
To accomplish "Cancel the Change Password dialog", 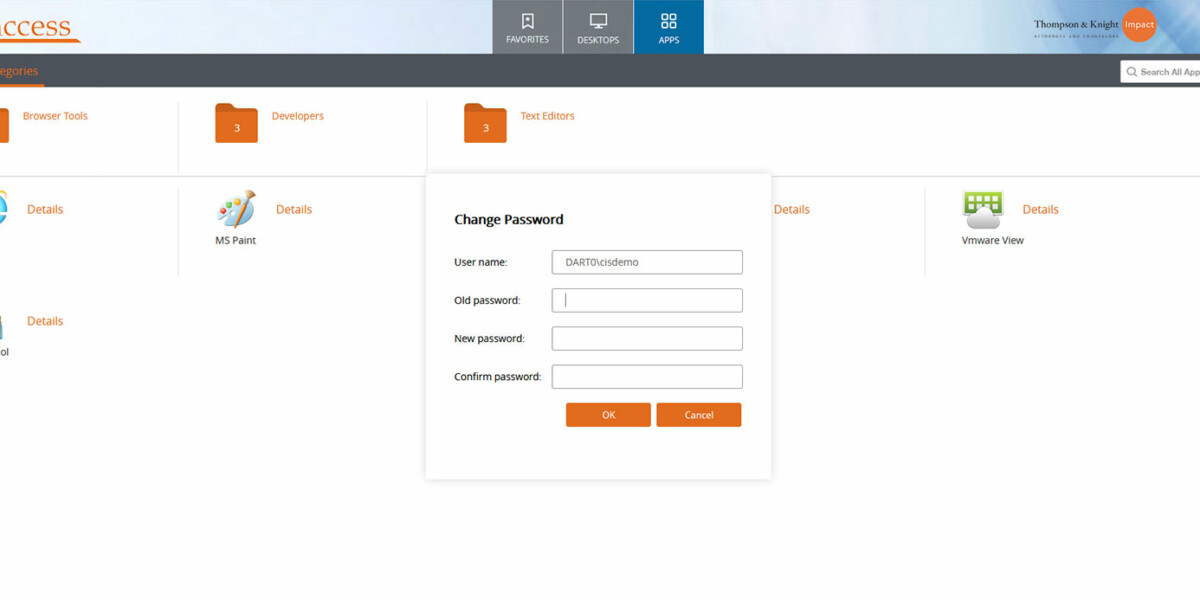I will 698,414.
